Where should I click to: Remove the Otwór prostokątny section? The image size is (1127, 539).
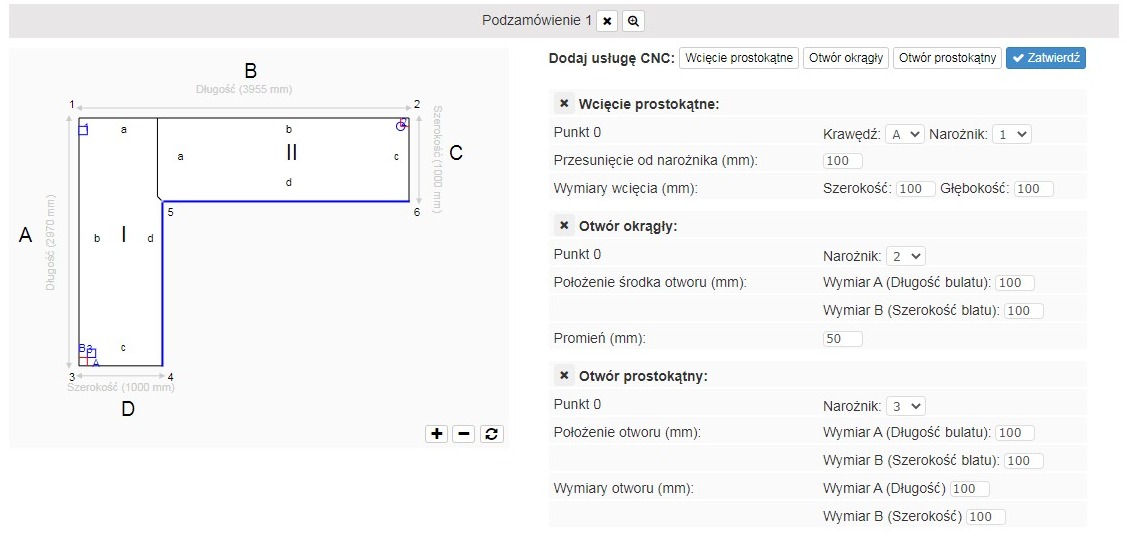click(564, 375)
